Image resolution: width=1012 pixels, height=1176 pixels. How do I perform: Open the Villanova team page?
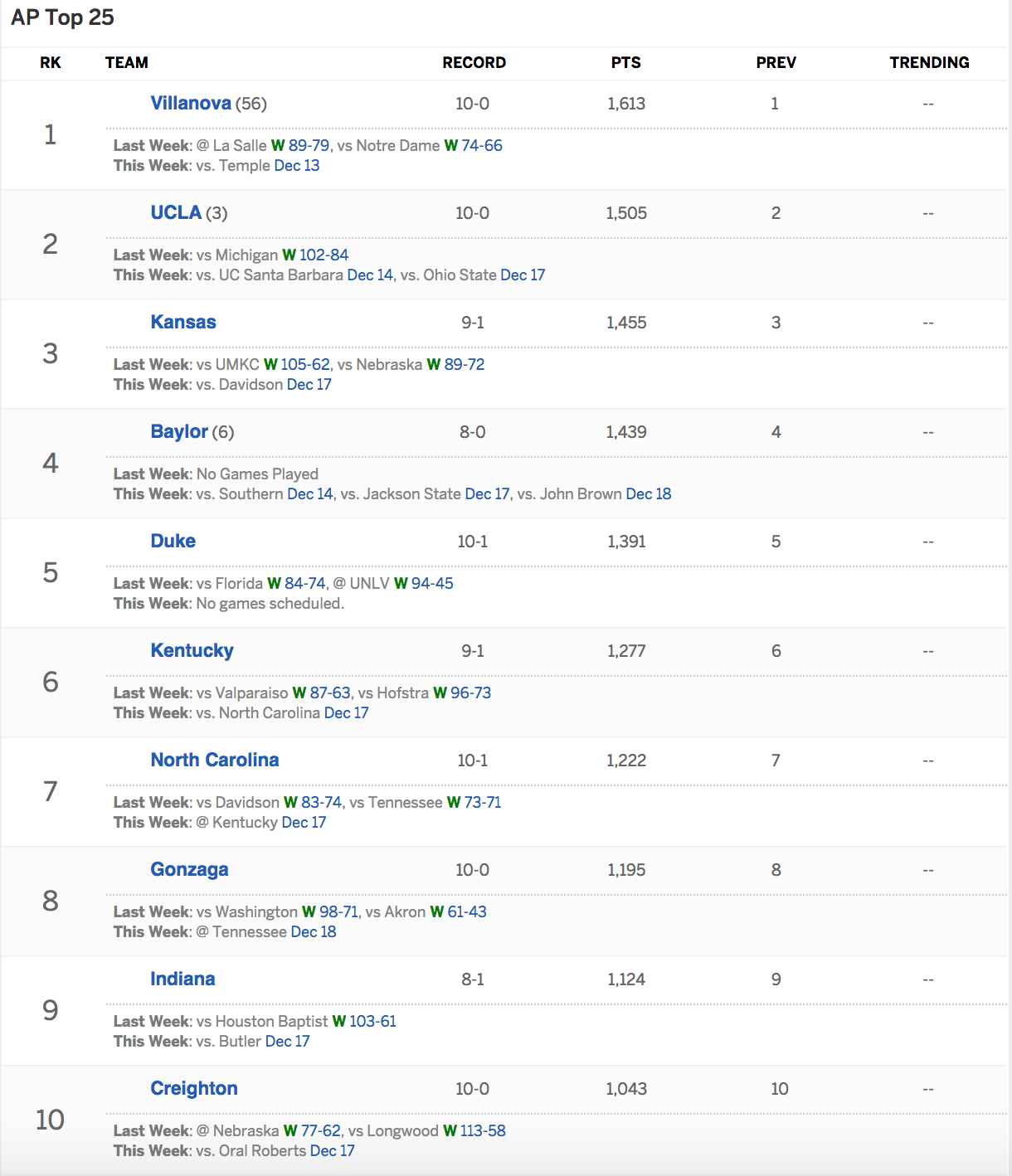(191, 103)
